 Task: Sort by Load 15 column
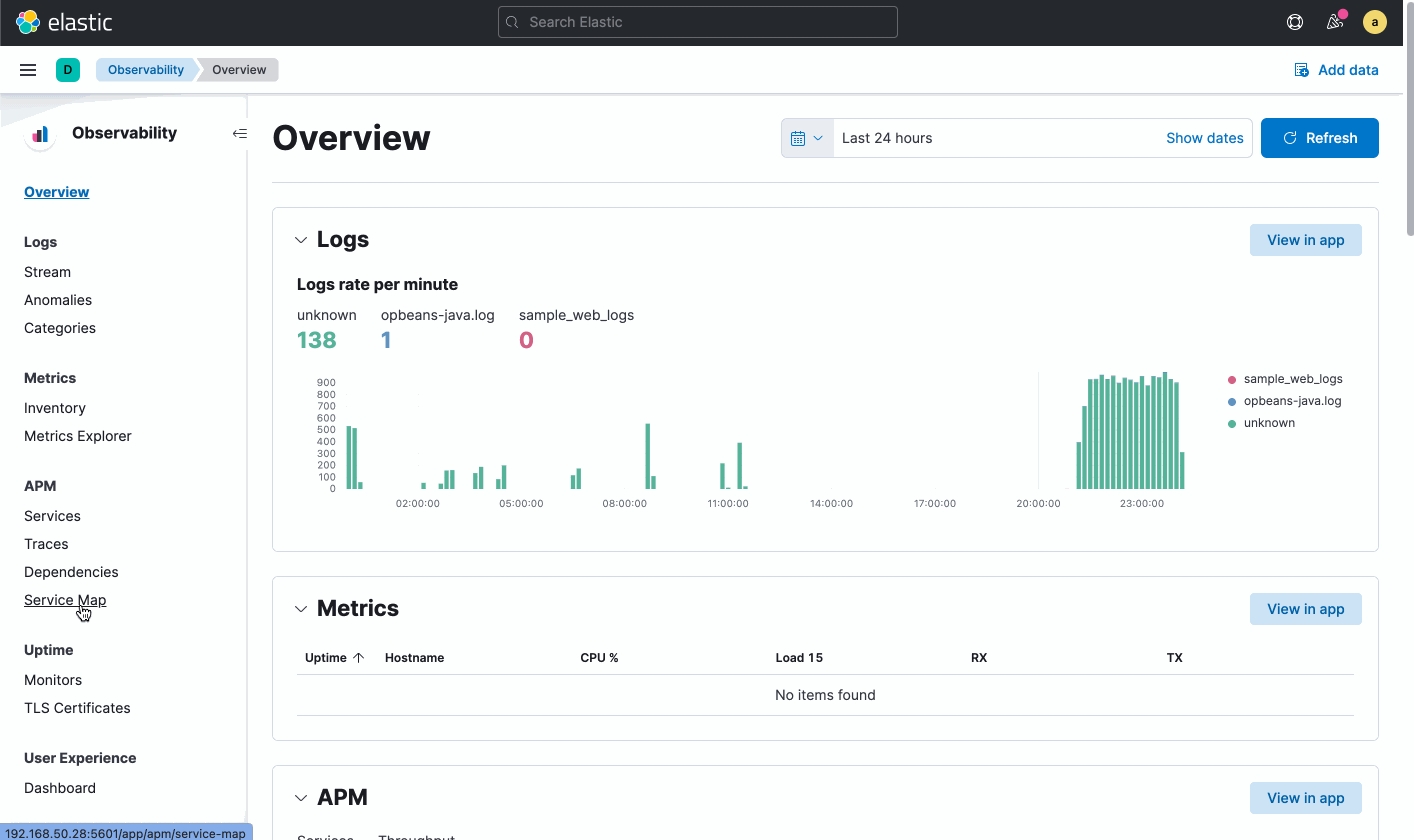click(799, 658)
